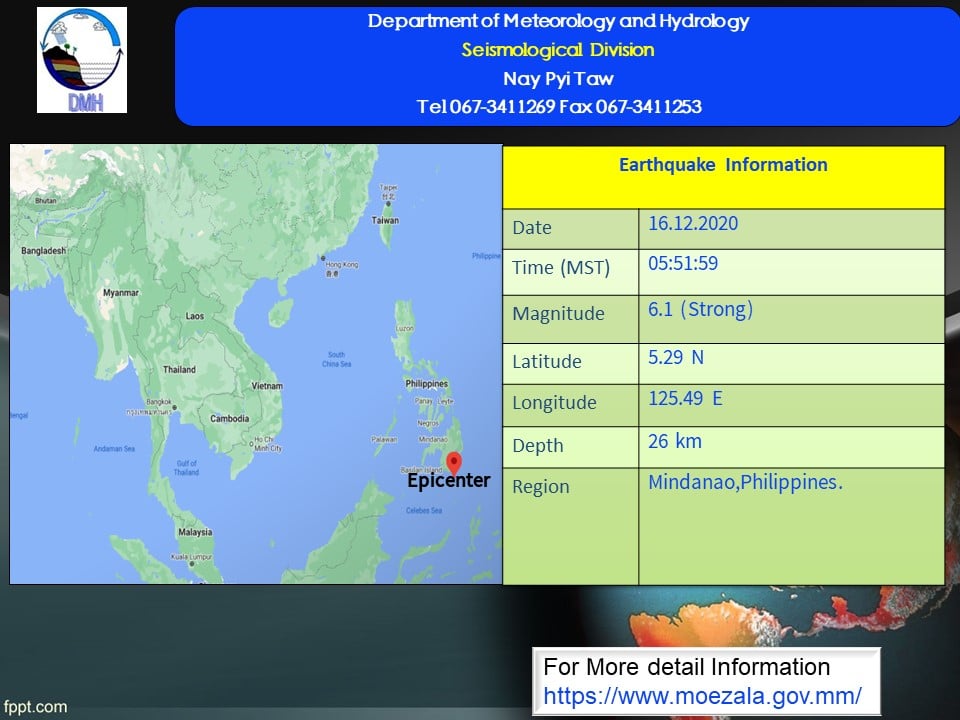Select the 'Seismological Division' heading
The image size is (960, 720).
(x=558, y=50)
